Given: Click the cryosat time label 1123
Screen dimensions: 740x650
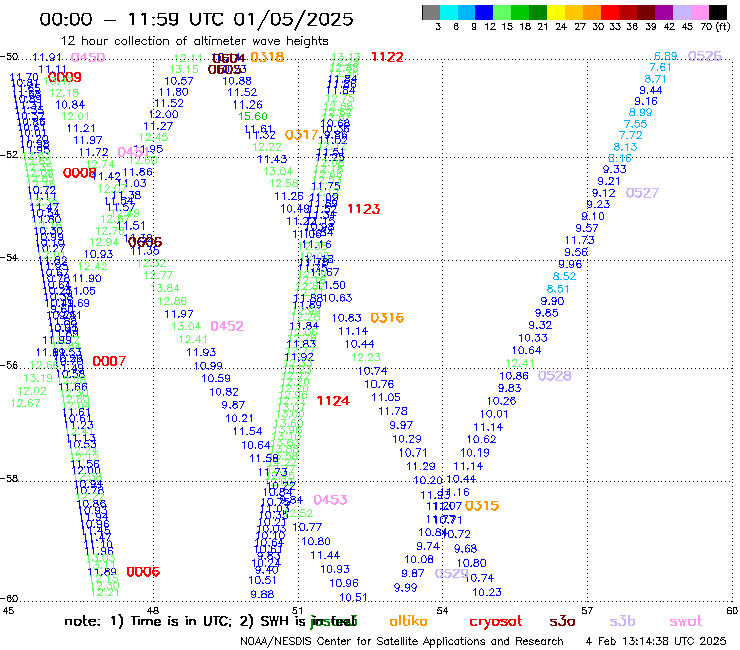Looking at the screenshot, I should [x=363, y=209].
